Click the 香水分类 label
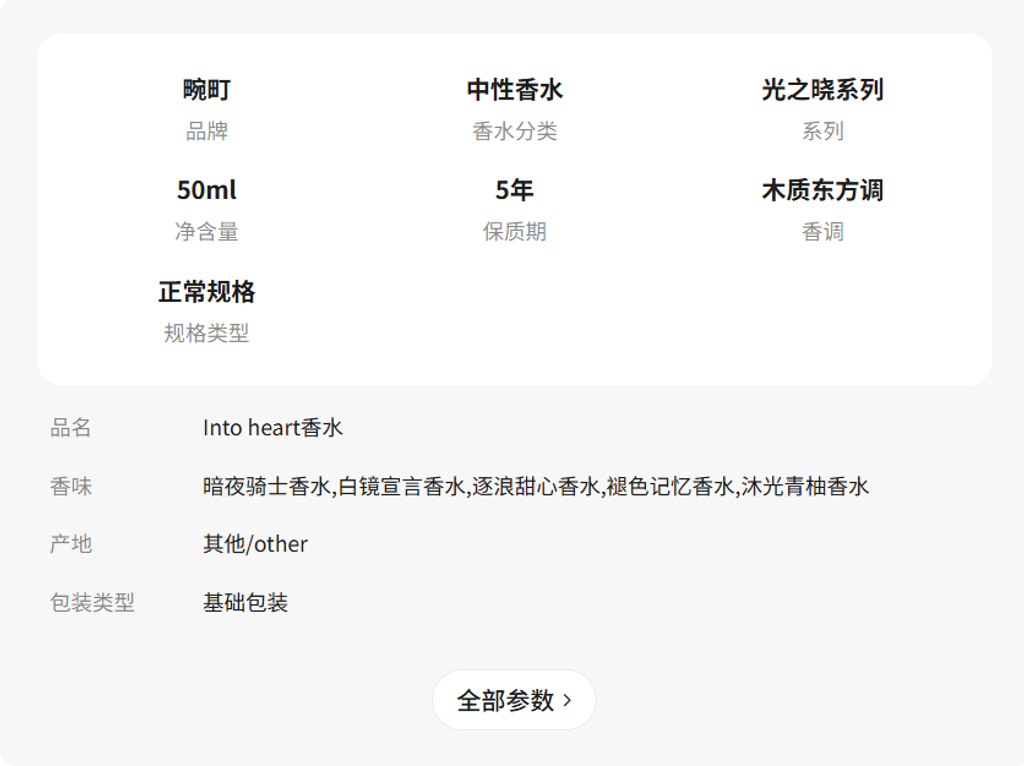The width and height of the screenshot is (1024, 766). click(515, 131)
